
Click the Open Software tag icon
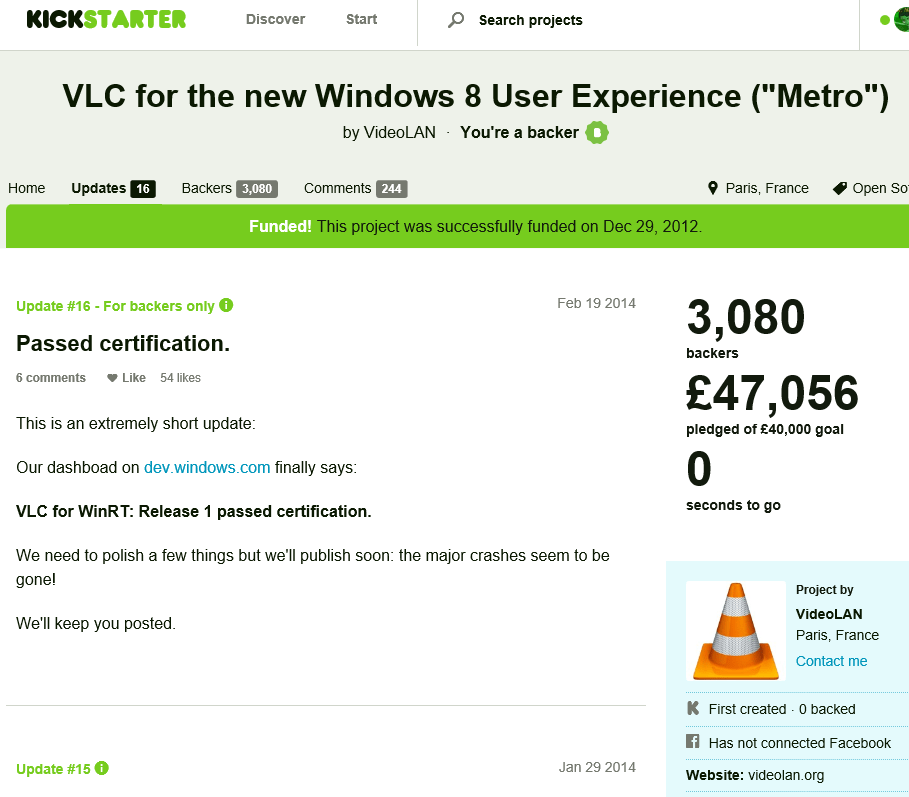(840, 188)
